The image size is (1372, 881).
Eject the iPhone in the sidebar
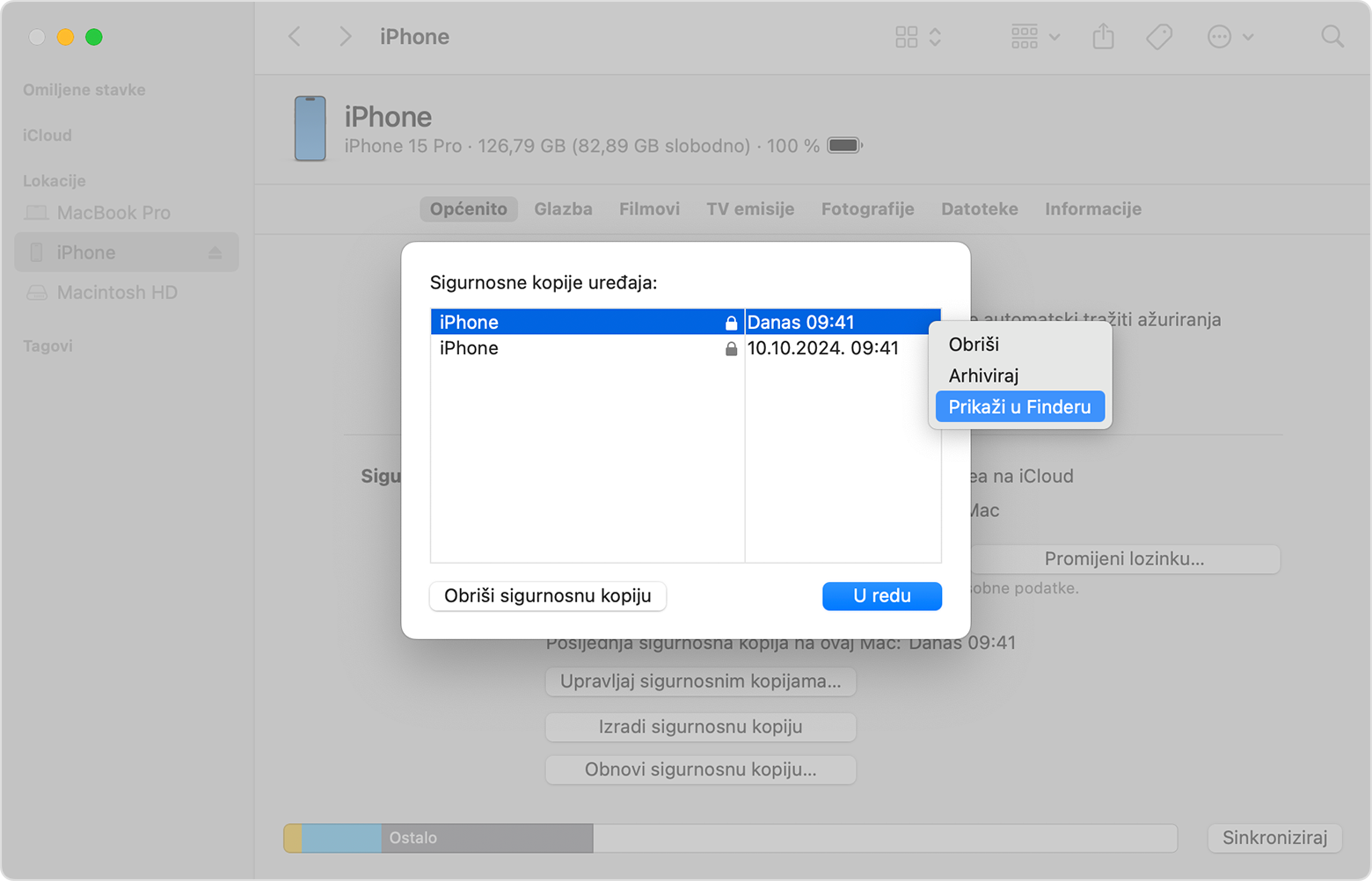pos(215,253)
